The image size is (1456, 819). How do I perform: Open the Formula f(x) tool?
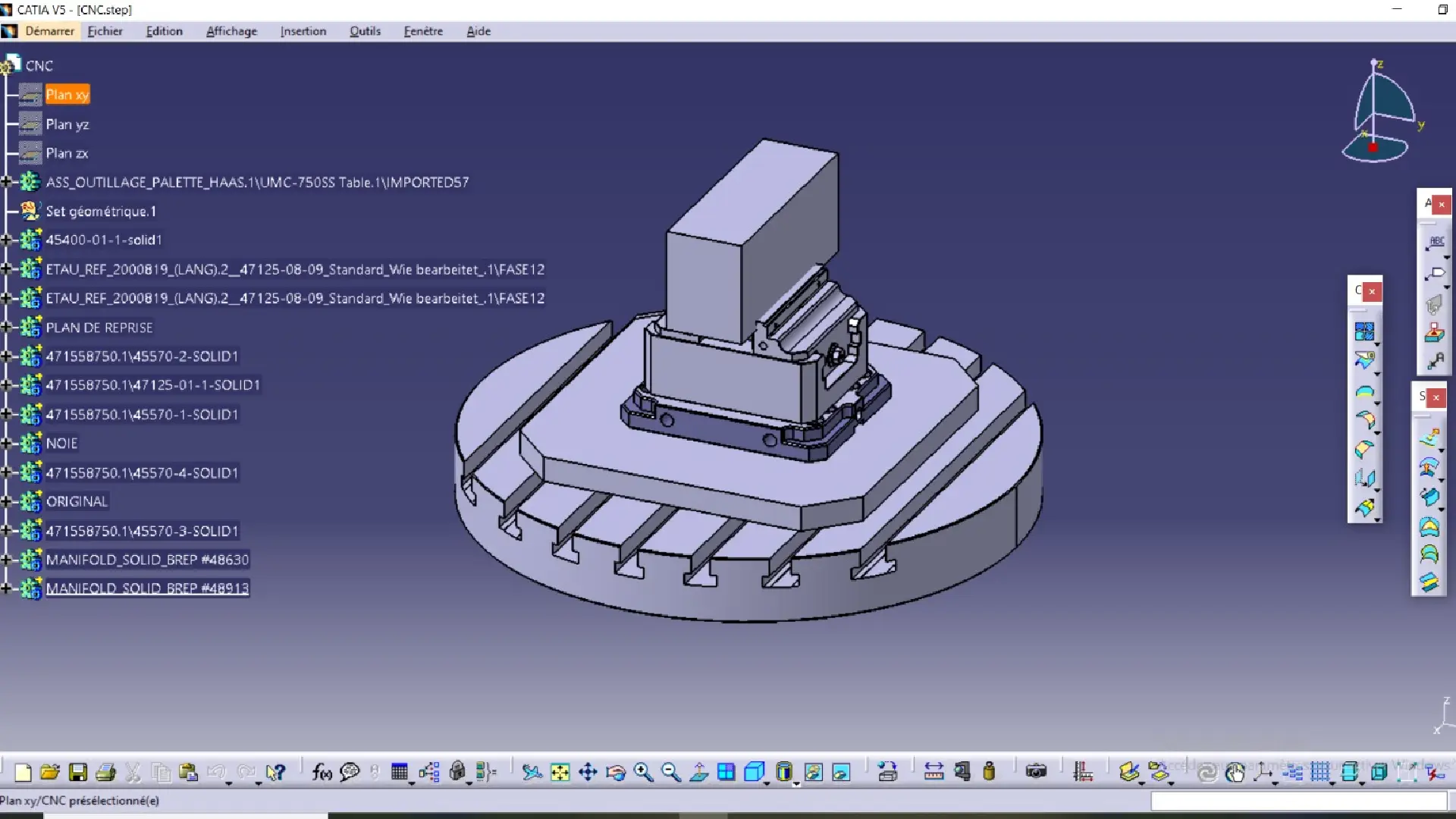[322, 772]
